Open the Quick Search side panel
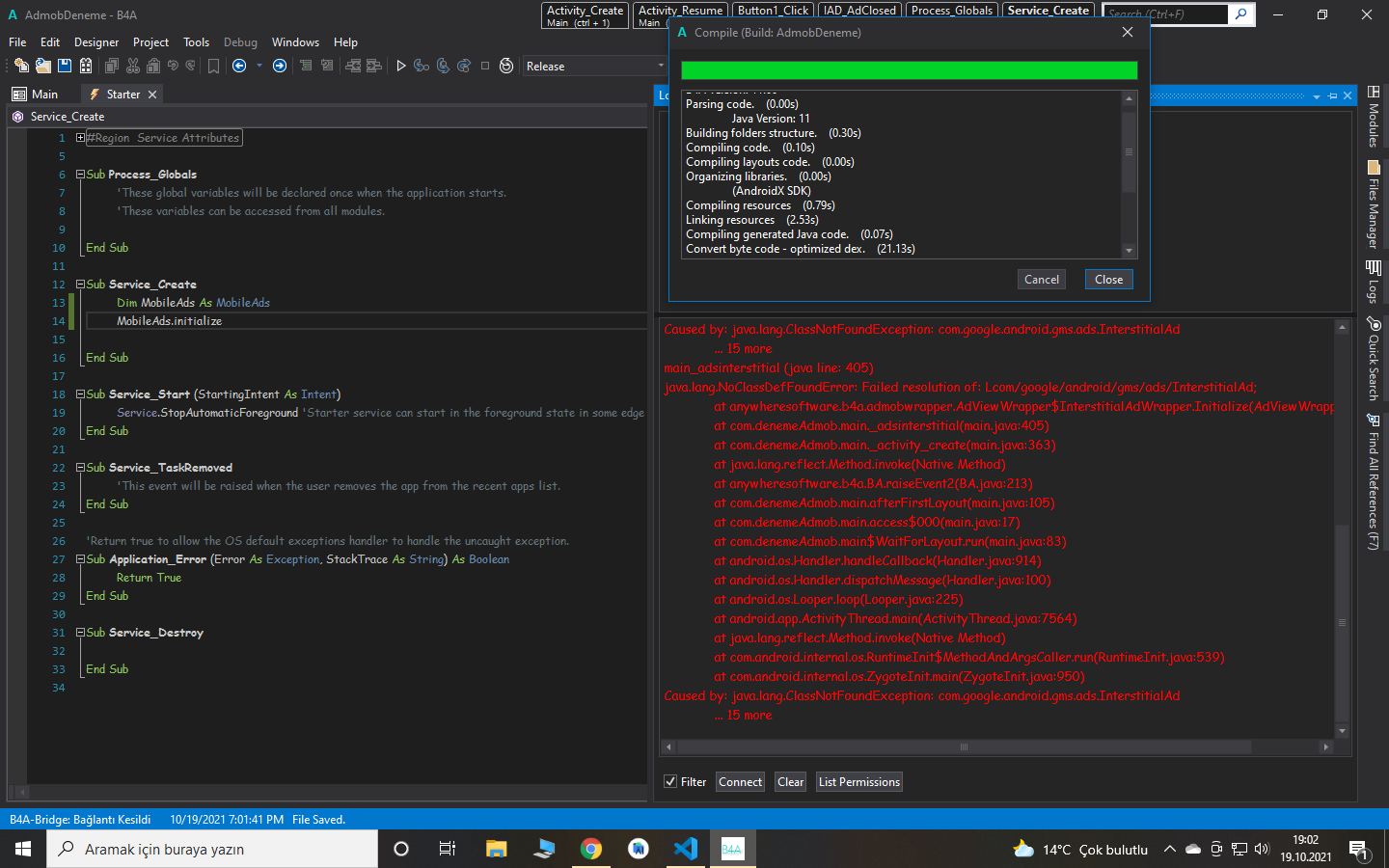 pyautogui.click(x=1373, y=359)
